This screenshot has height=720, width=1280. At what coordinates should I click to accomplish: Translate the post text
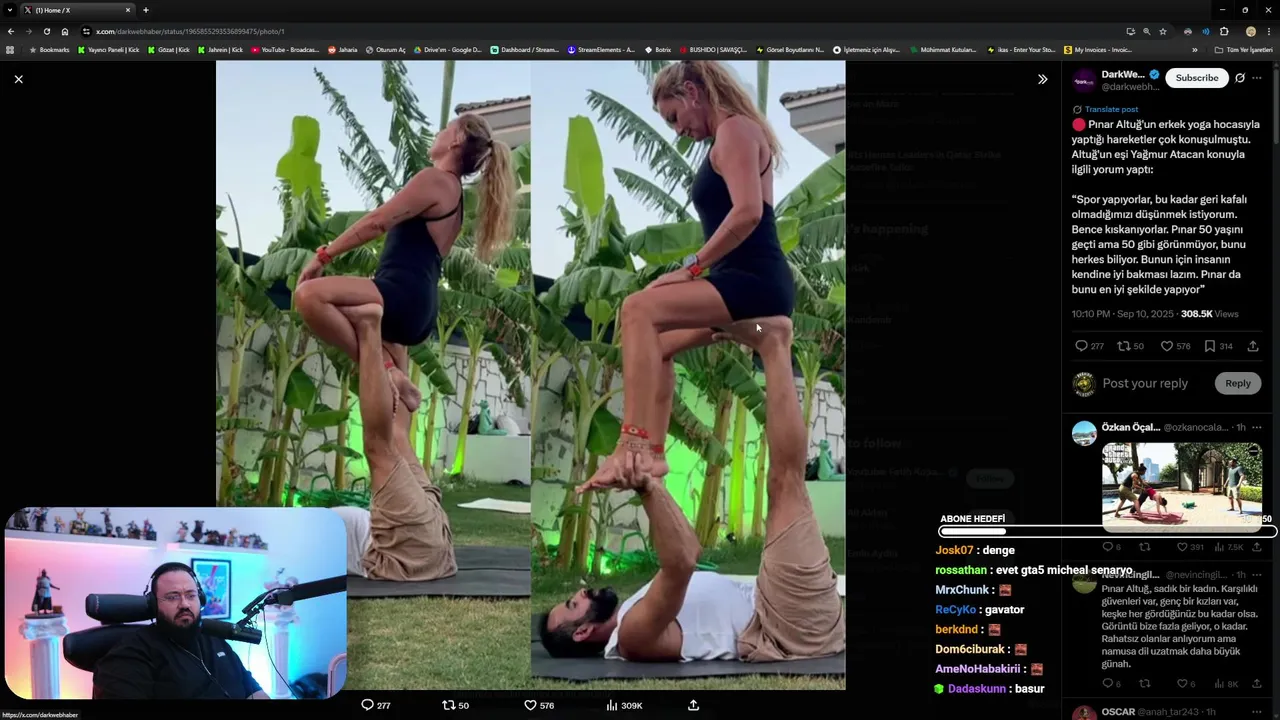(1111, 109)
